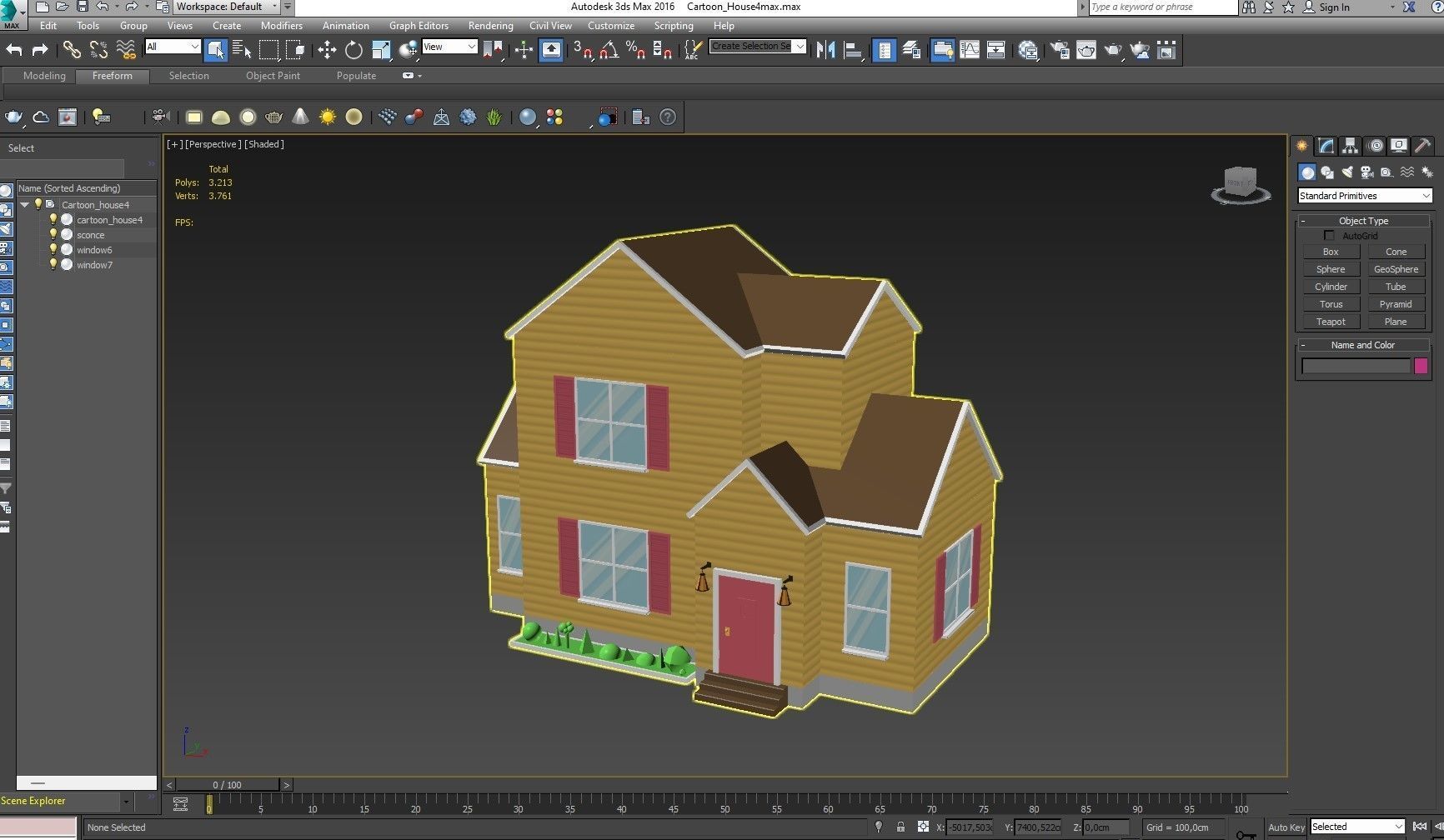
Task: Switch to the Hierarchy command panel tab
Action: tap(1350, 146)
